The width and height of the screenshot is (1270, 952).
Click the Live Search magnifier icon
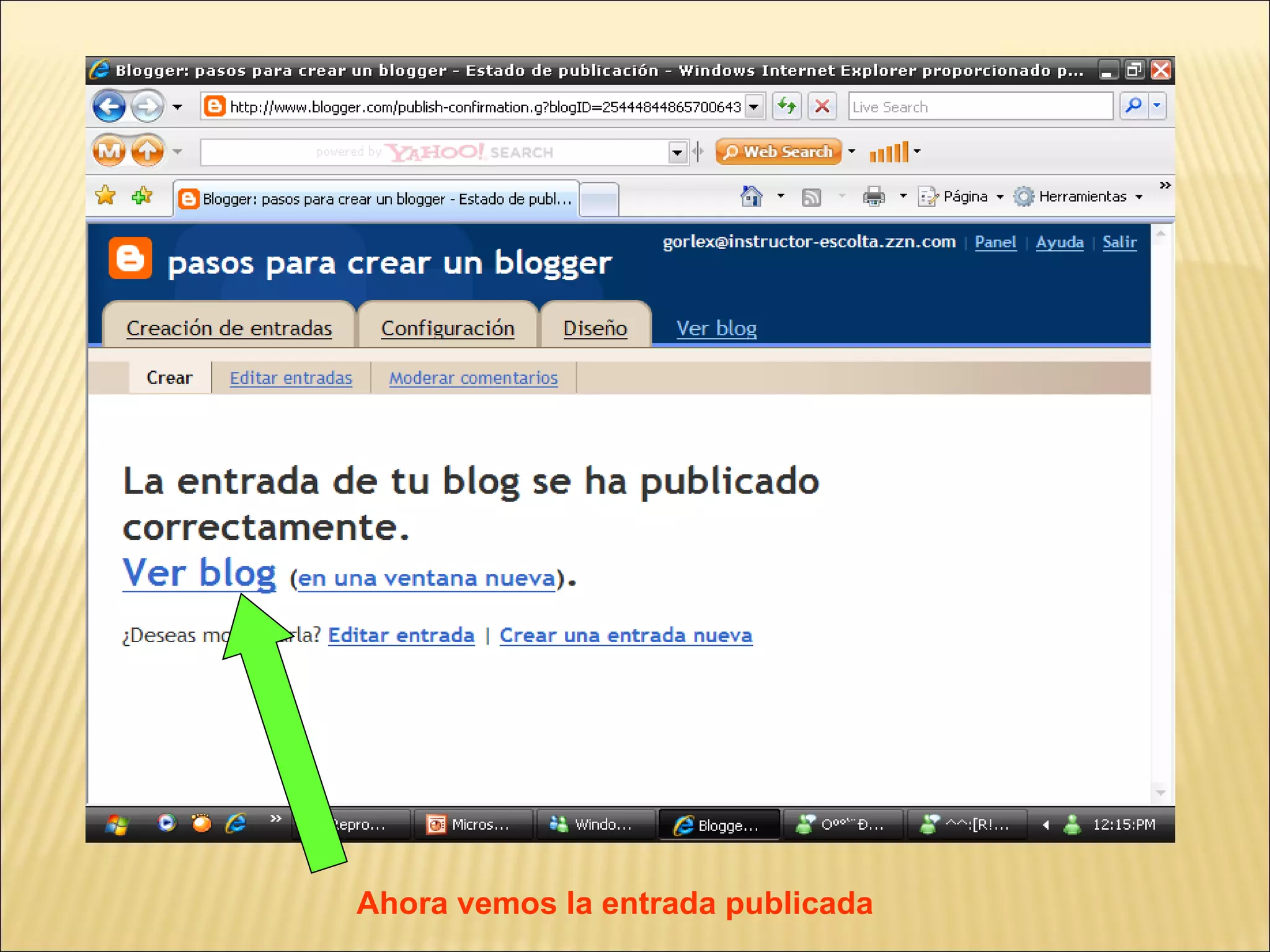coord(1134,106)
